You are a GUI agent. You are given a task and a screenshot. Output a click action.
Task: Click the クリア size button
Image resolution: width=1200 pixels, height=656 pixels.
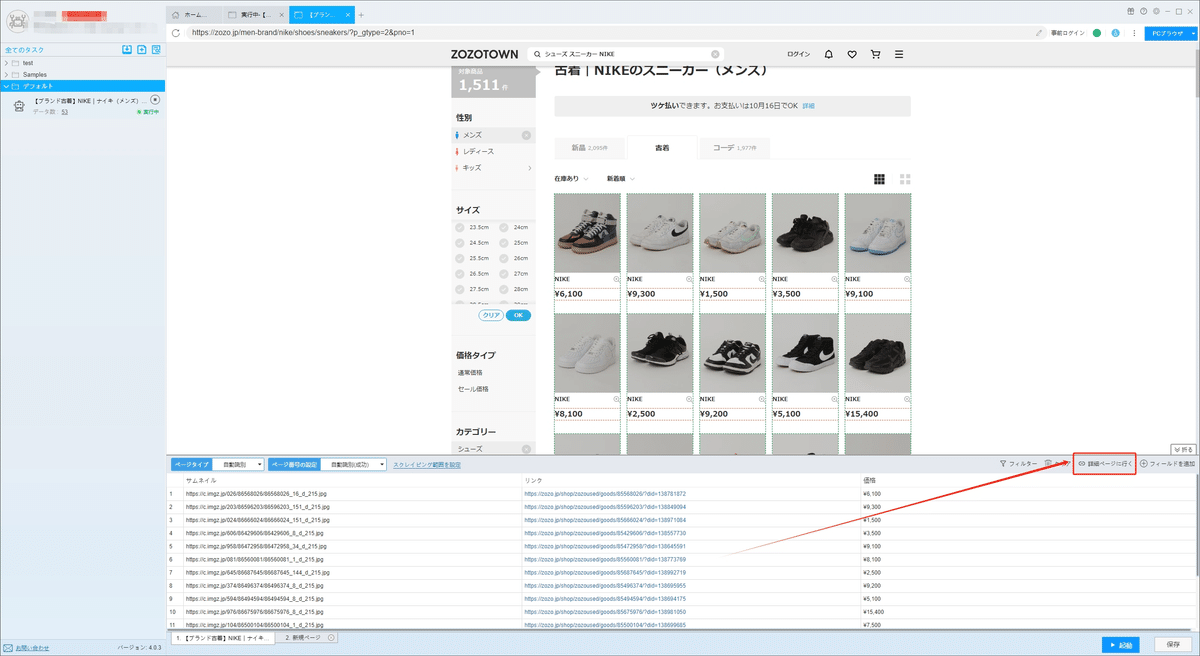coord(491,315)
